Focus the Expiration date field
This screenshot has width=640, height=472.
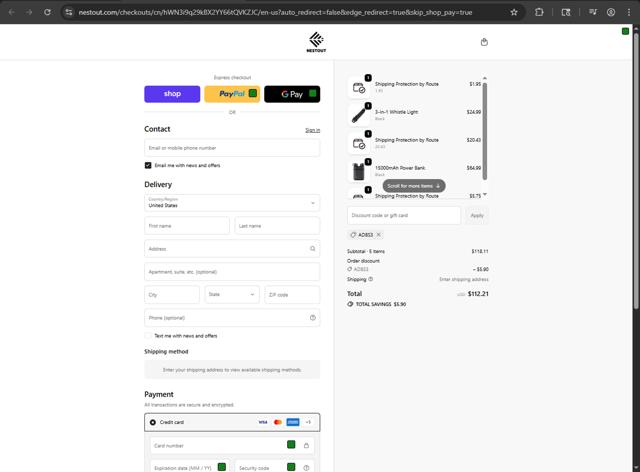(x=190, y=468)
